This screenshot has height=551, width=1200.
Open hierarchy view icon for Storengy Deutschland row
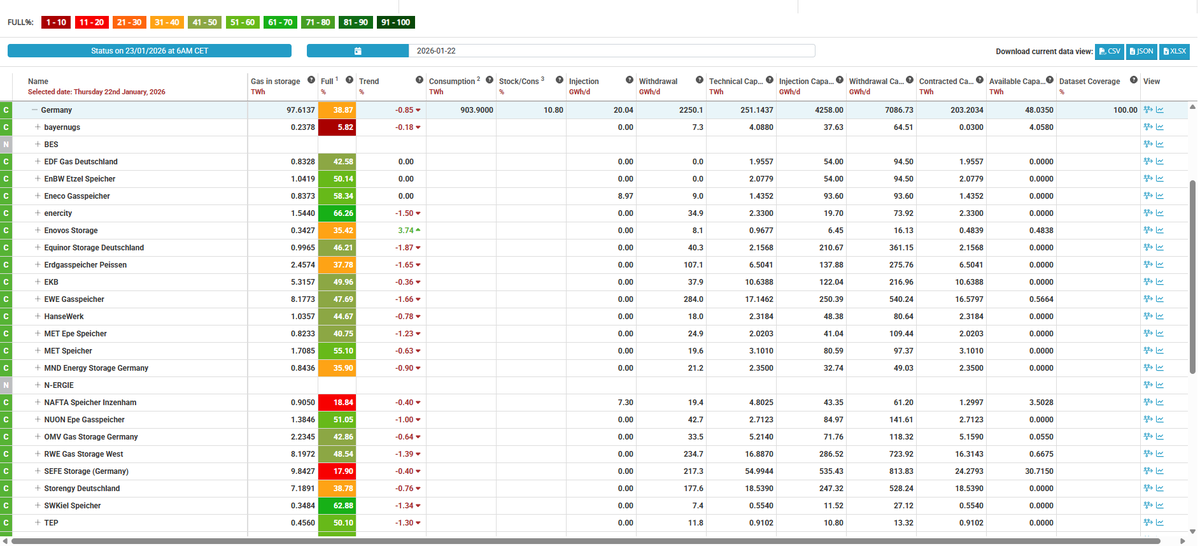tap(1148, 488)
